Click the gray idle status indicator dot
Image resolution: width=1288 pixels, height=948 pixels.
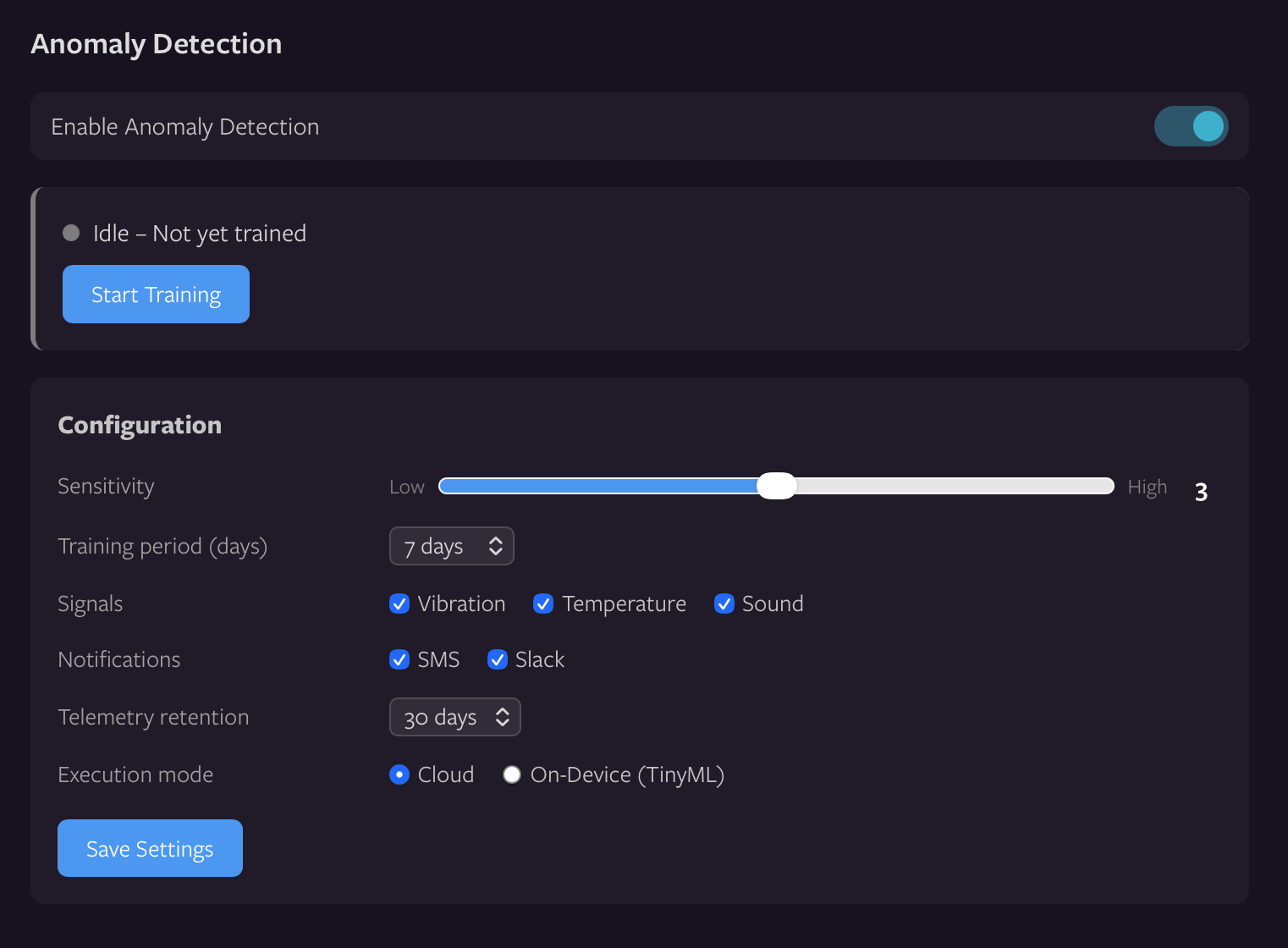coord(71,233)
